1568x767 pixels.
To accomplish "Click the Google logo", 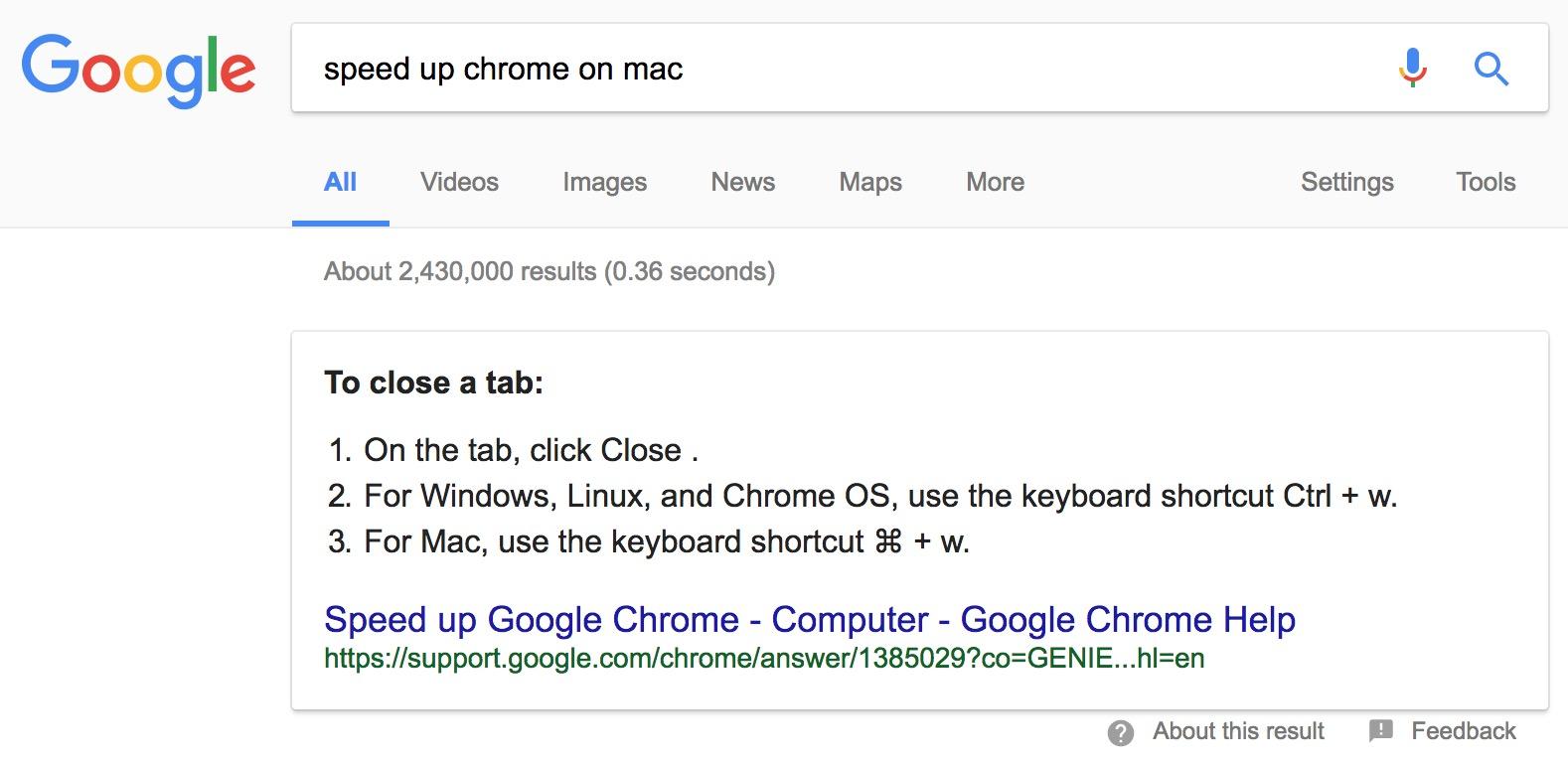I will click(138, 71).
